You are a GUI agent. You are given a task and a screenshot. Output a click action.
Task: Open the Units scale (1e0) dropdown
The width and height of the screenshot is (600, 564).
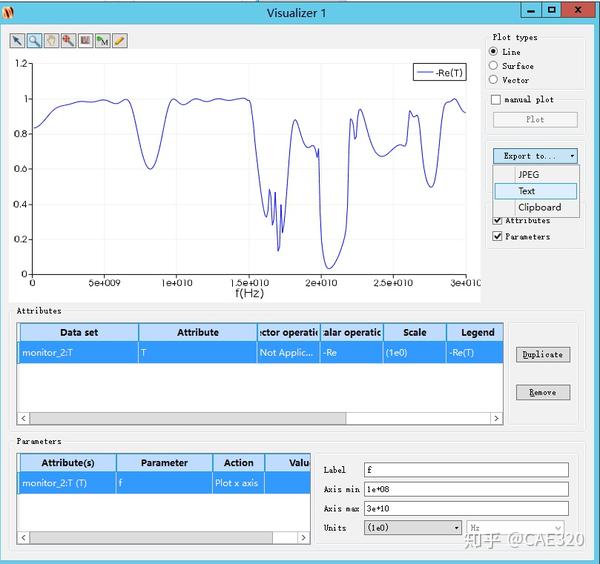[x=412, y=528]
